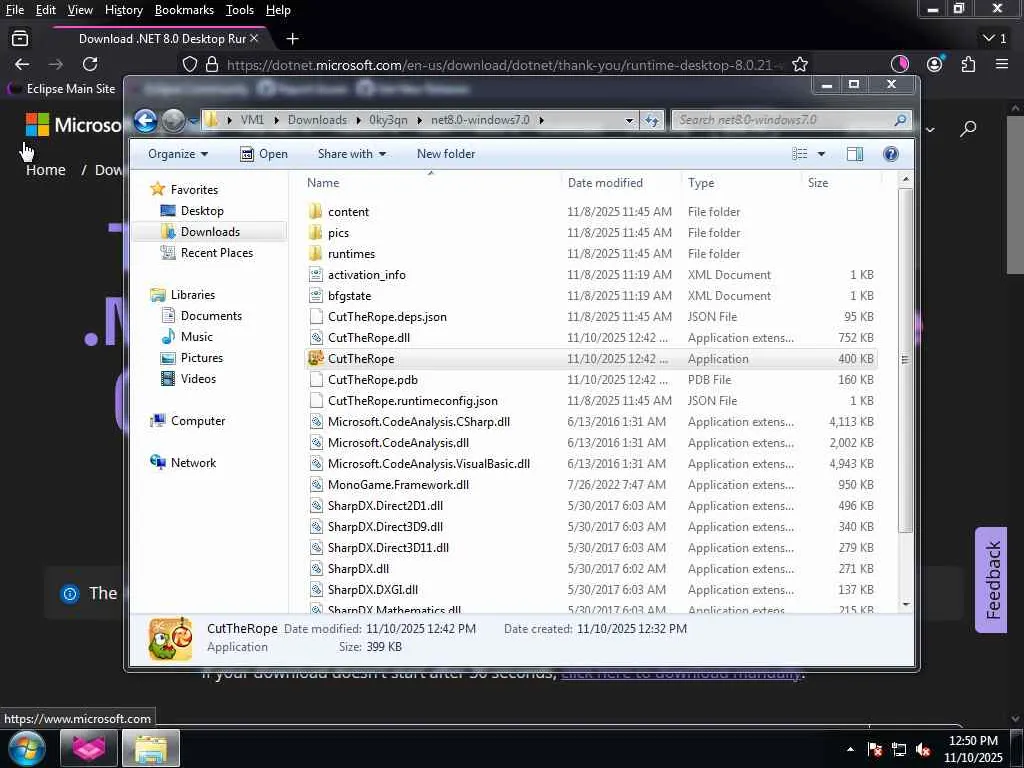Open the Organize dropdown menu
The image size is (1024, 768).
[x=178, y=154]
